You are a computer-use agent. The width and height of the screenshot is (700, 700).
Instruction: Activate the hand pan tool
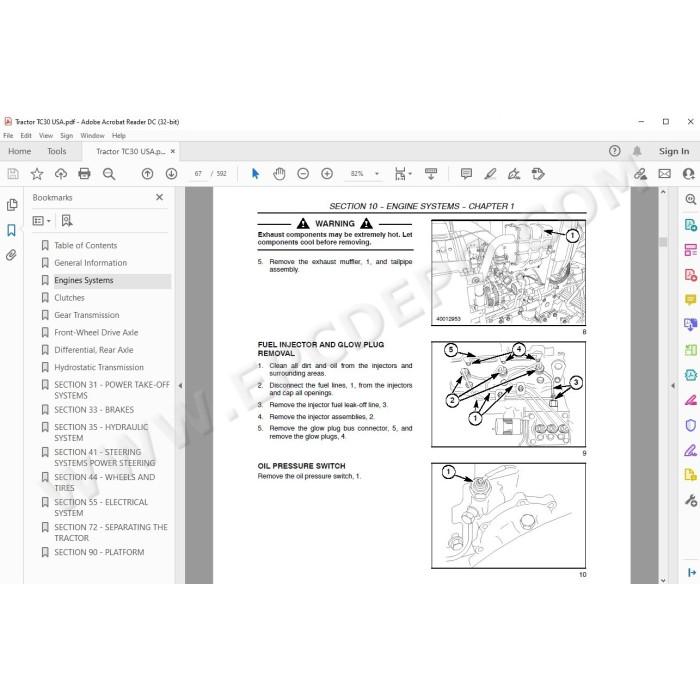[x=279, y=174]
